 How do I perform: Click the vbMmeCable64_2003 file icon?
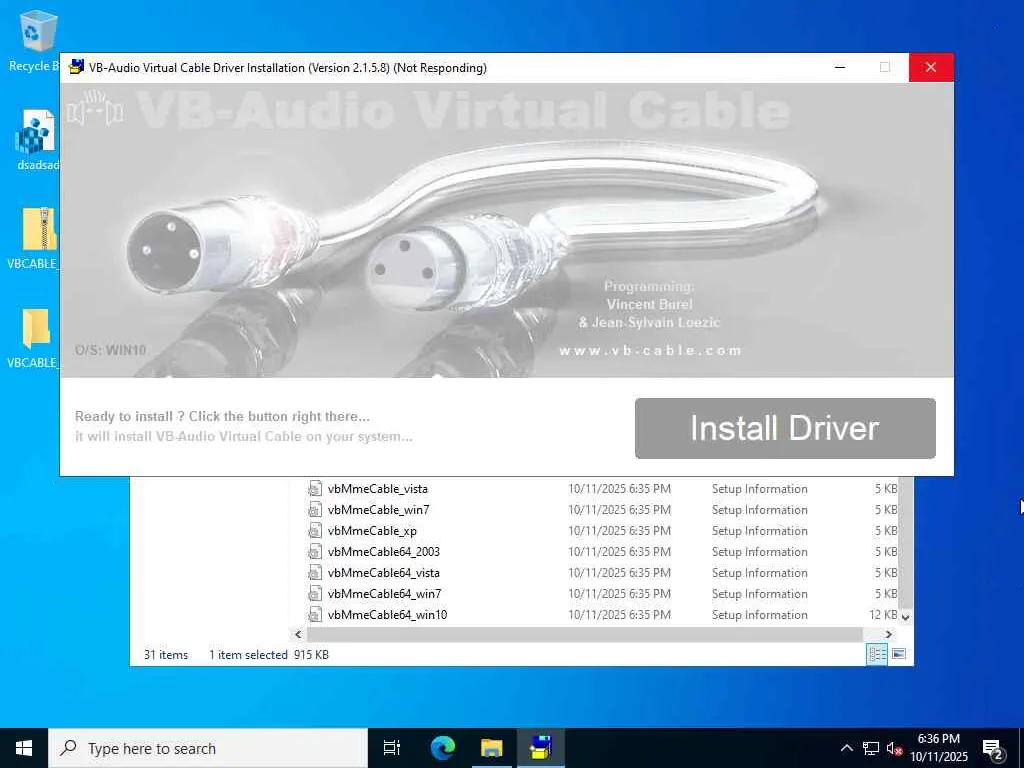point(315,551)
